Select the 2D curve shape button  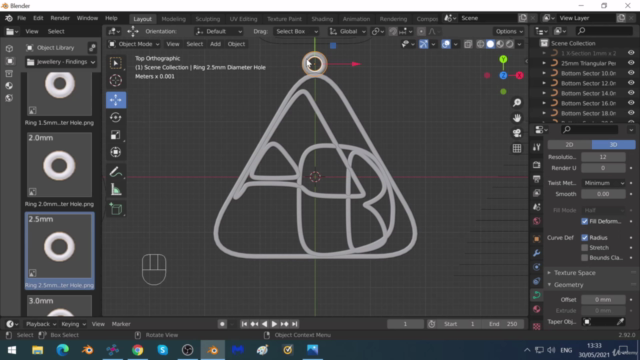pyautogui.click(x=569, y=144)
